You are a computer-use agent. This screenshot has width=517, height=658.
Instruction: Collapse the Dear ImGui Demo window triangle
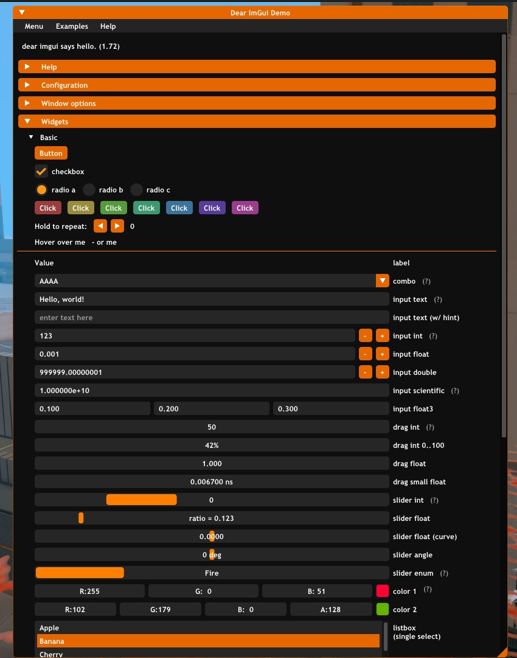tap(22, 13)
